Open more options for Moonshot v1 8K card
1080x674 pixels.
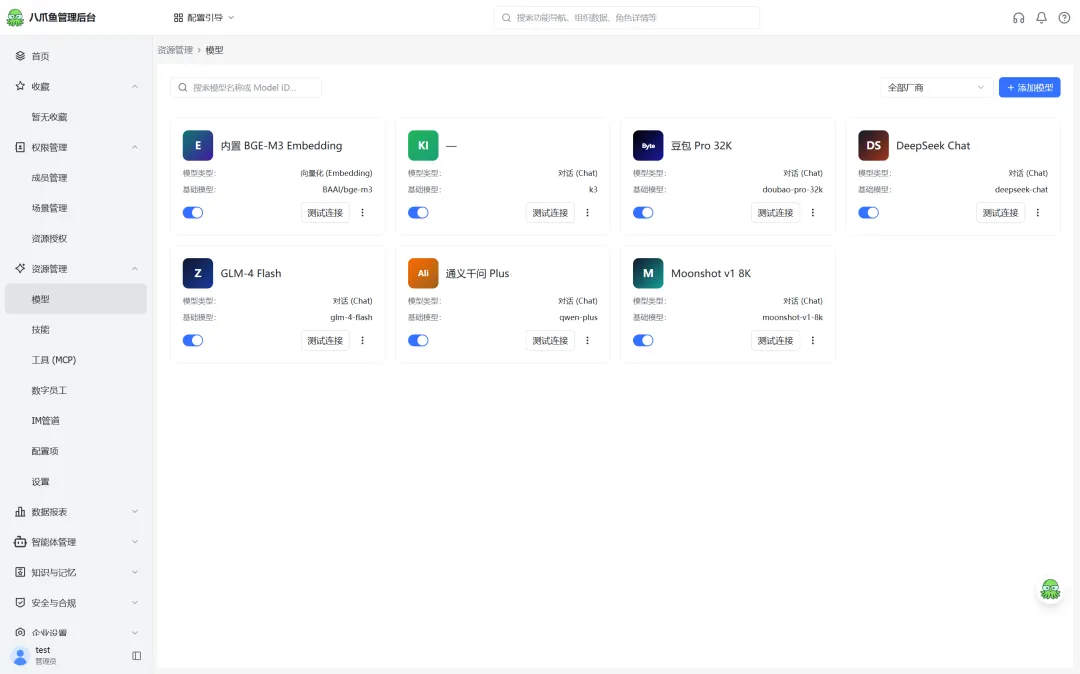click(813, 340)
